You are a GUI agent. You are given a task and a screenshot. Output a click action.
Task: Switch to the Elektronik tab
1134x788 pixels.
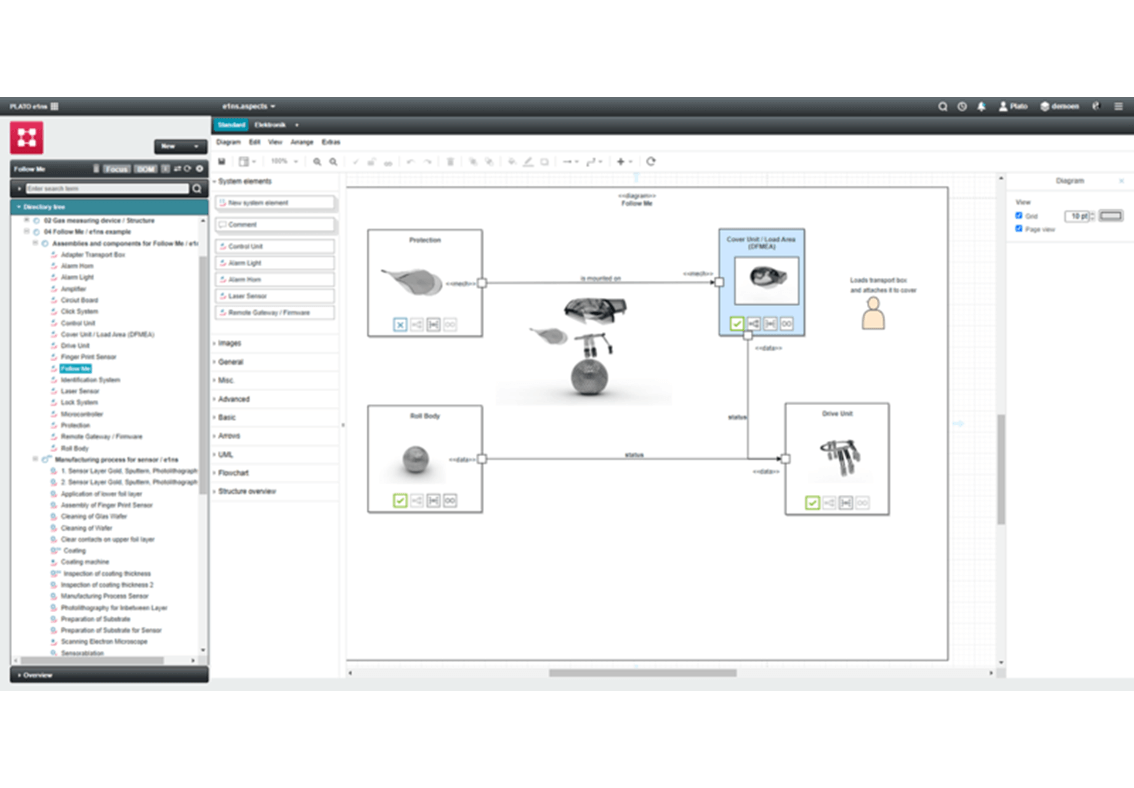pos(270,125)
